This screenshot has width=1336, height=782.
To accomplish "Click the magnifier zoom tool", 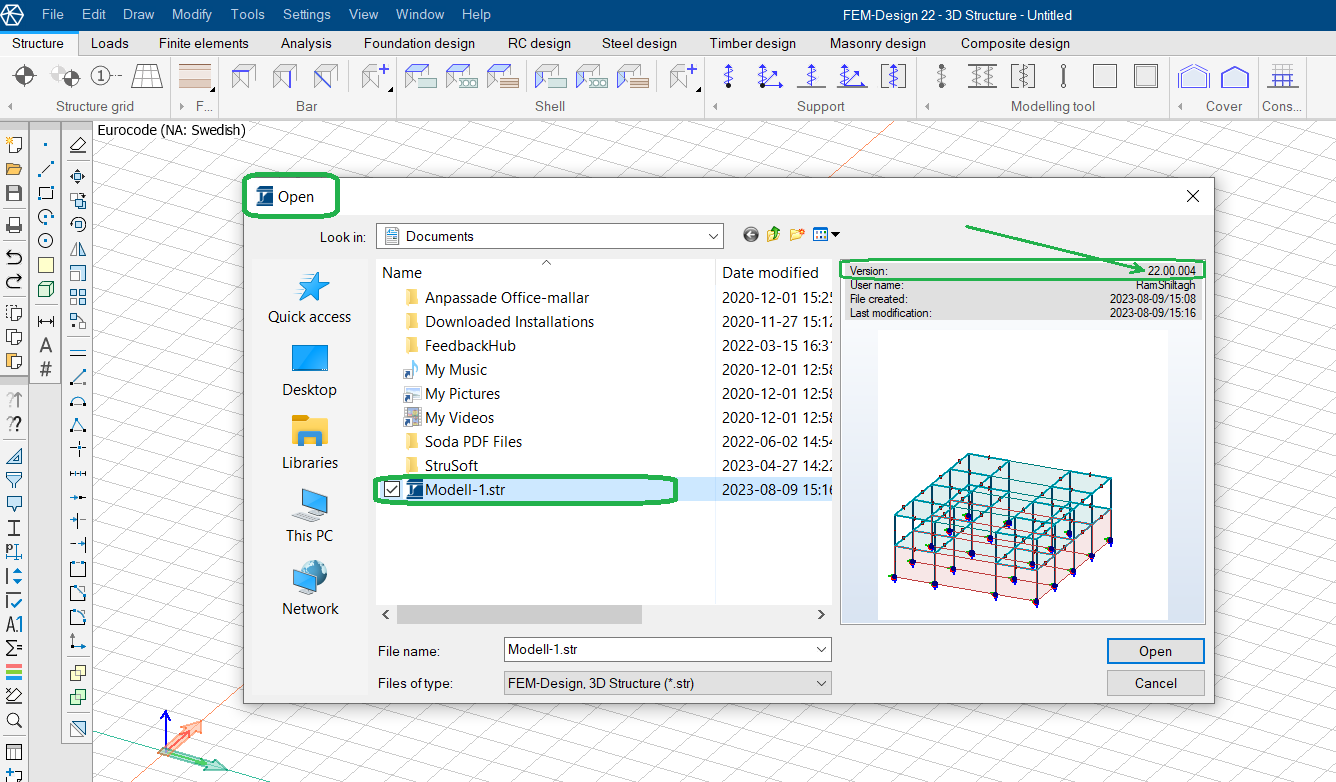I will pos(14,721).
